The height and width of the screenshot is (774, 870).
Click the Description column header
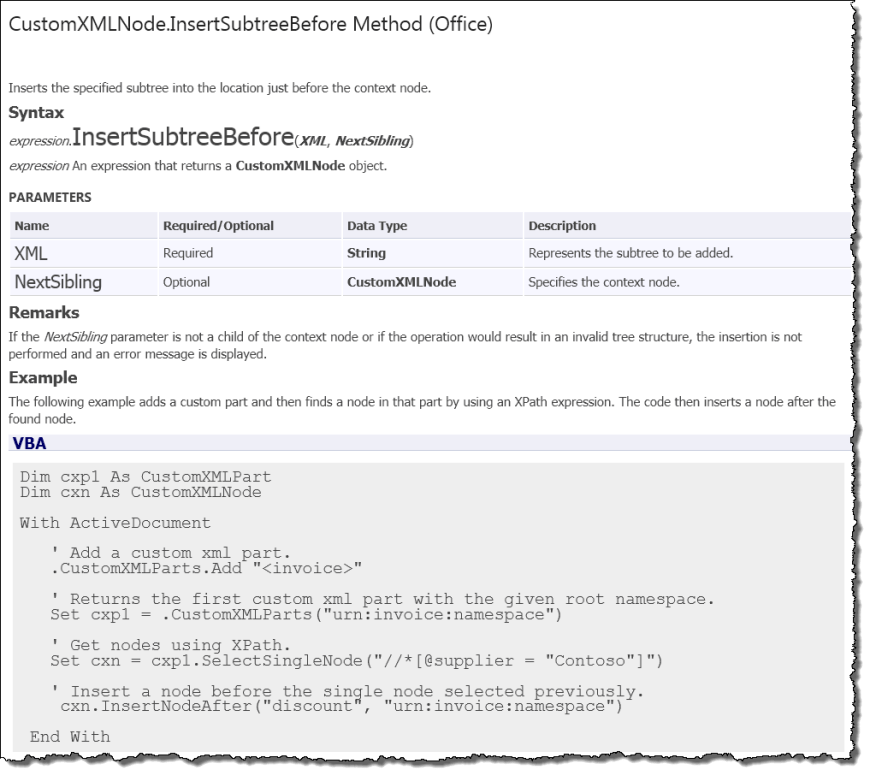559,225
